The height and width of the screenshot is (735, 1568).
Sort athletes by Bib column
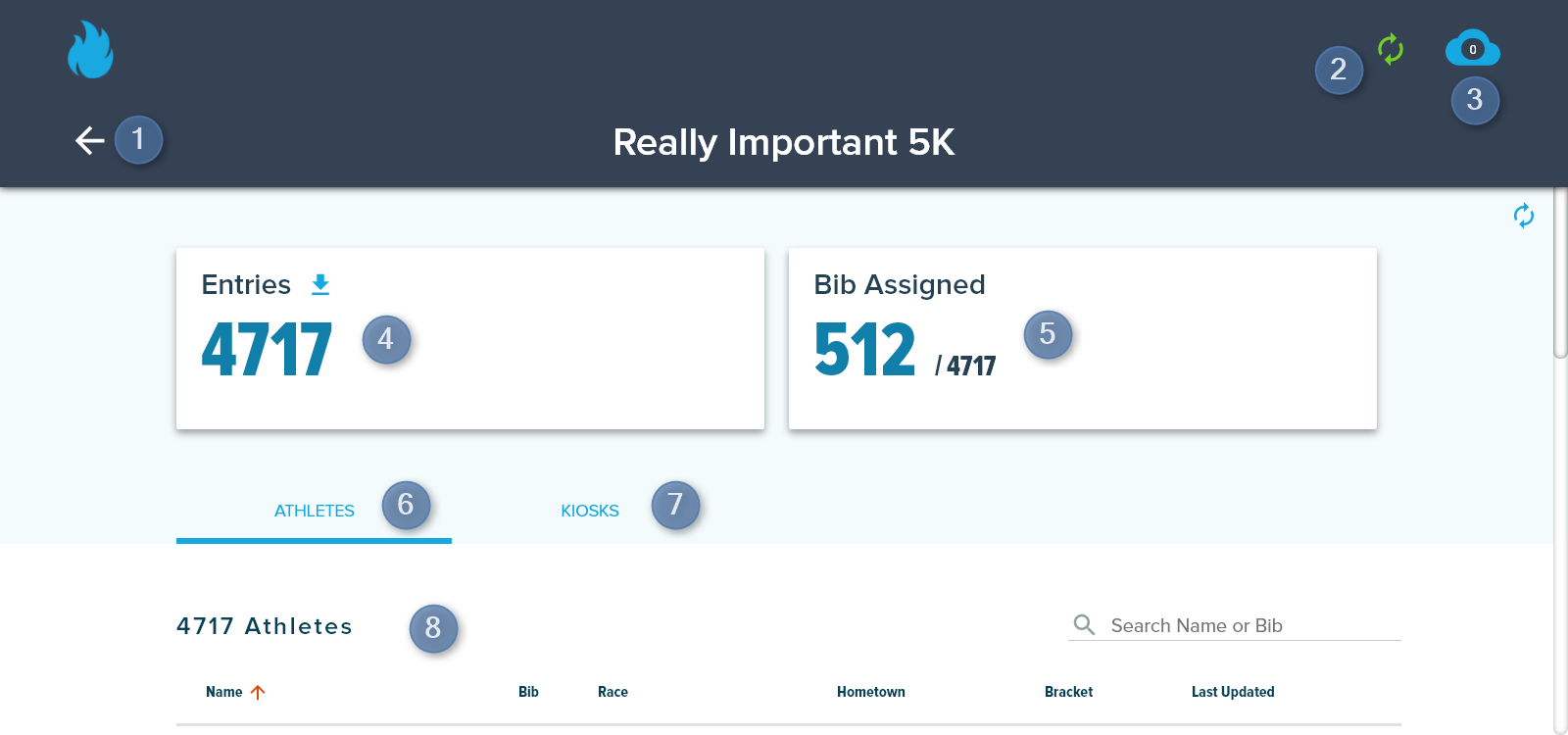click(x=528, y=692)
